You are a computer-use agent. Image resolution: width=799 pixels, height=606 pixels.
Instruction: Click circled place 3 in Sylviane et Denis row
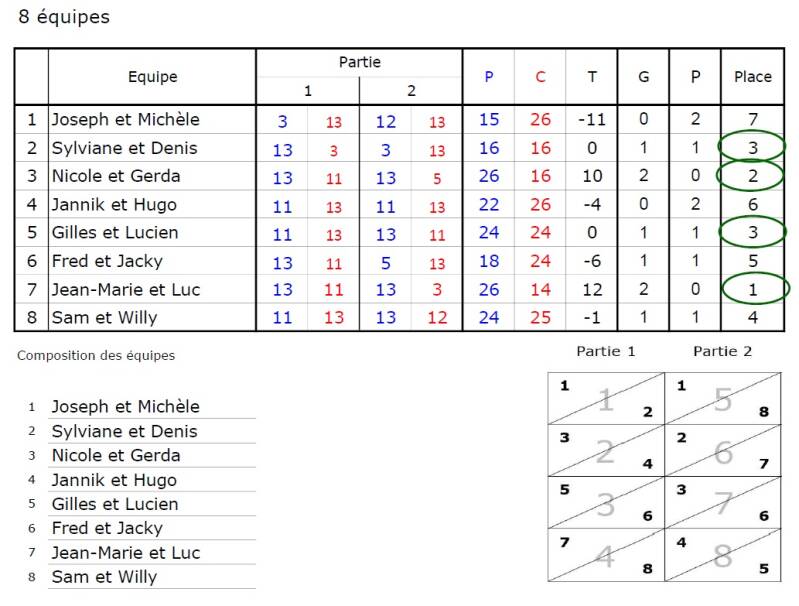752,147
